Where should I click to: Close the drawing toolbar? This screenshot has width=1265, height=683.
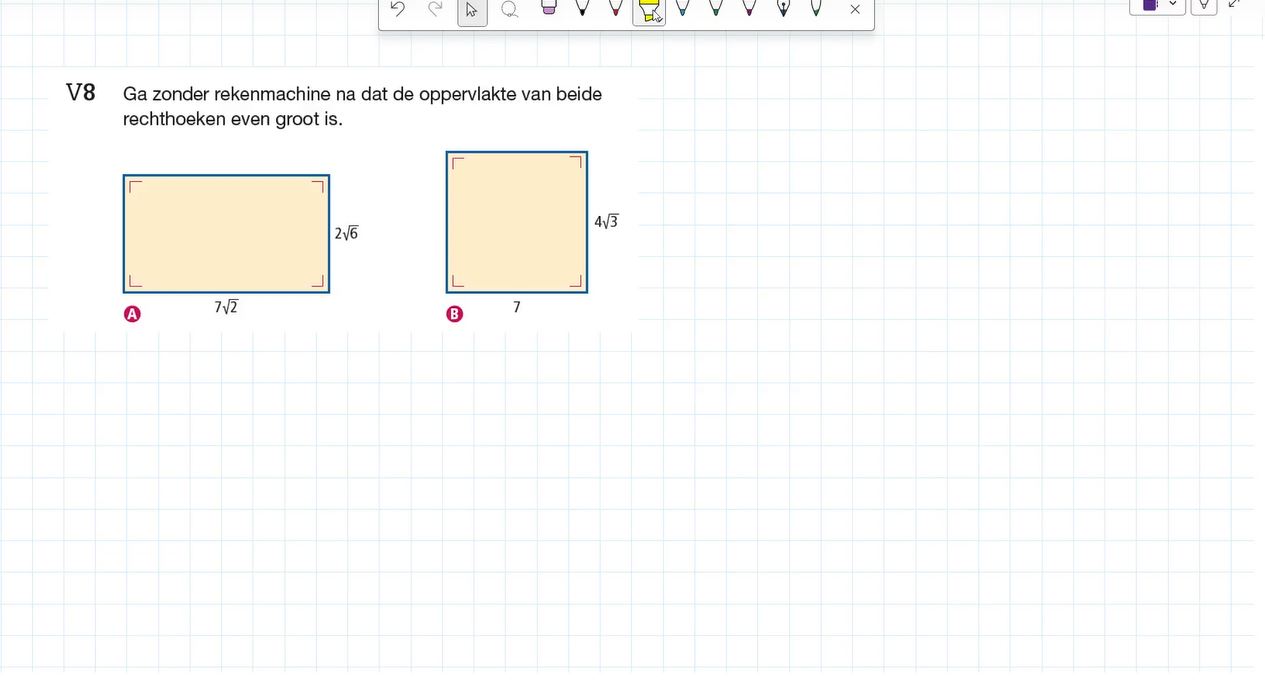(855, 9)
